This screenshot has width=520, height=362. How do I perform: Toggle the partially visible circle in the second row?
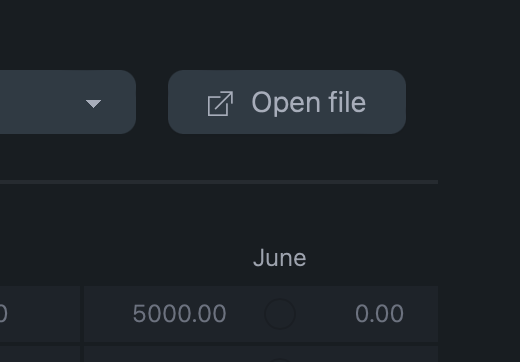280,360
